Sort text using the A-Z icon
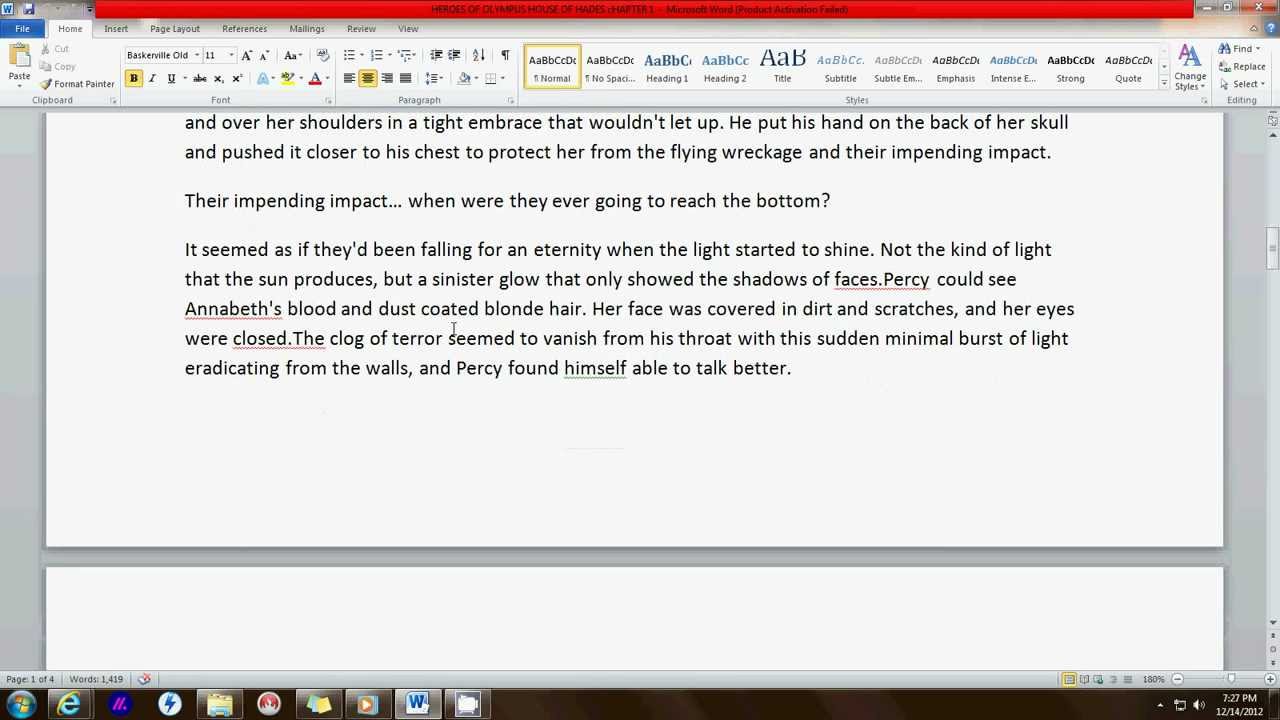Viewport: 1280px width, 720px height. 479,55
